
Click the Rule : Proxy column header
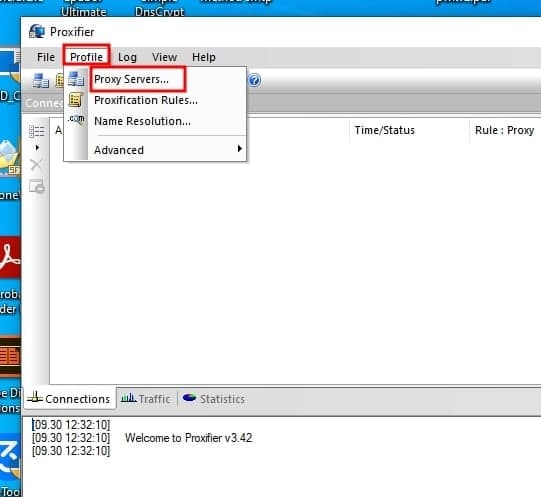click(504, 130)
